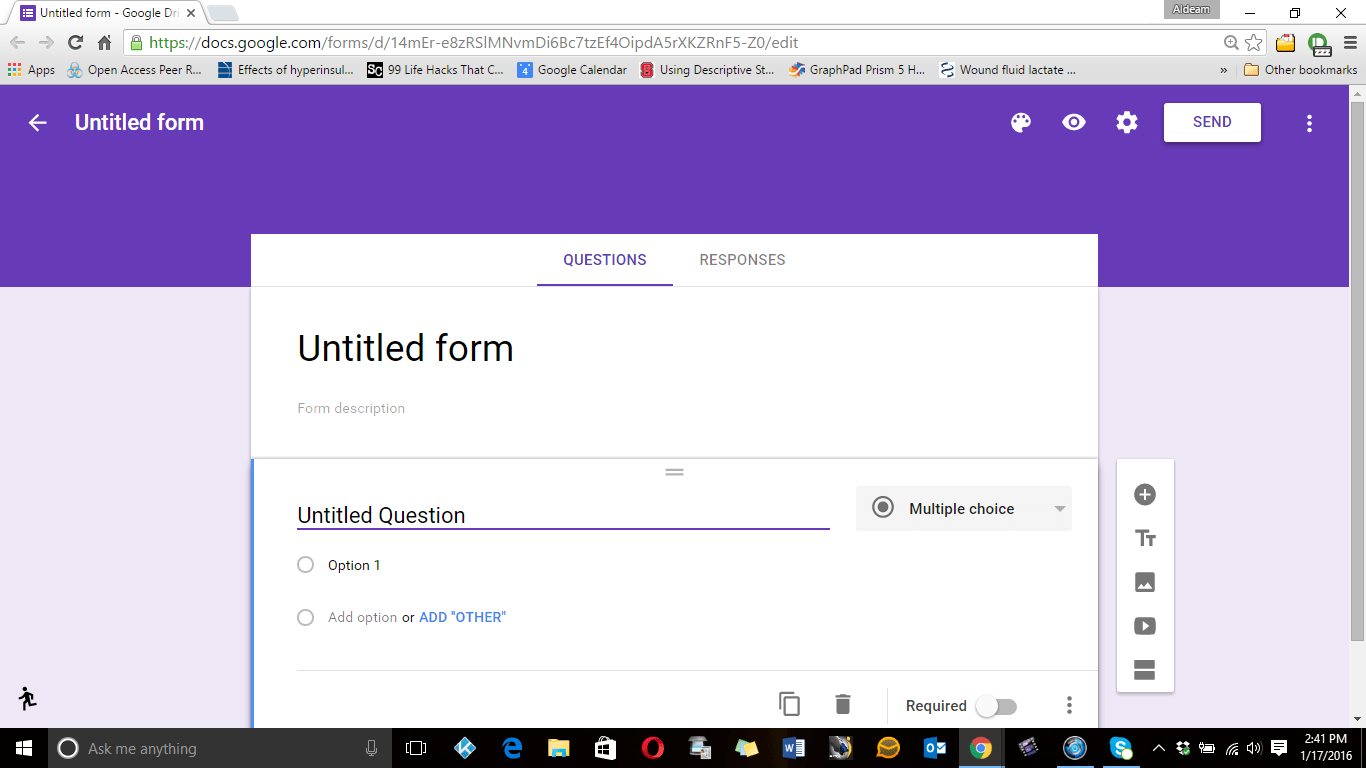Open the form's top-right more menu
Screen dimensions: 1366x768
(1309, 124)
